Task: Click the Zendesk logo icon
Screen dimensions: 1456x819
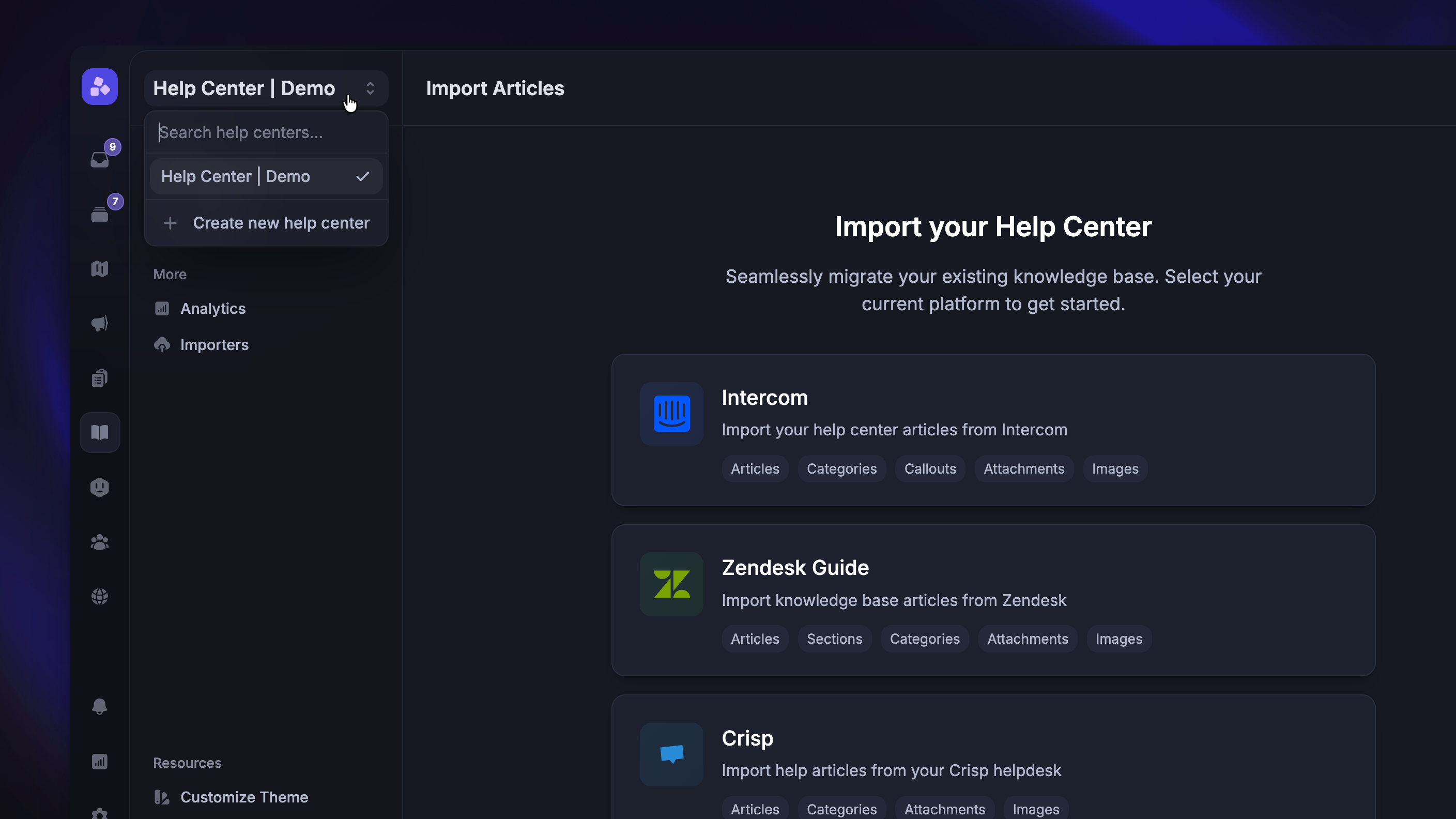Action: click(x=671, y=584)
